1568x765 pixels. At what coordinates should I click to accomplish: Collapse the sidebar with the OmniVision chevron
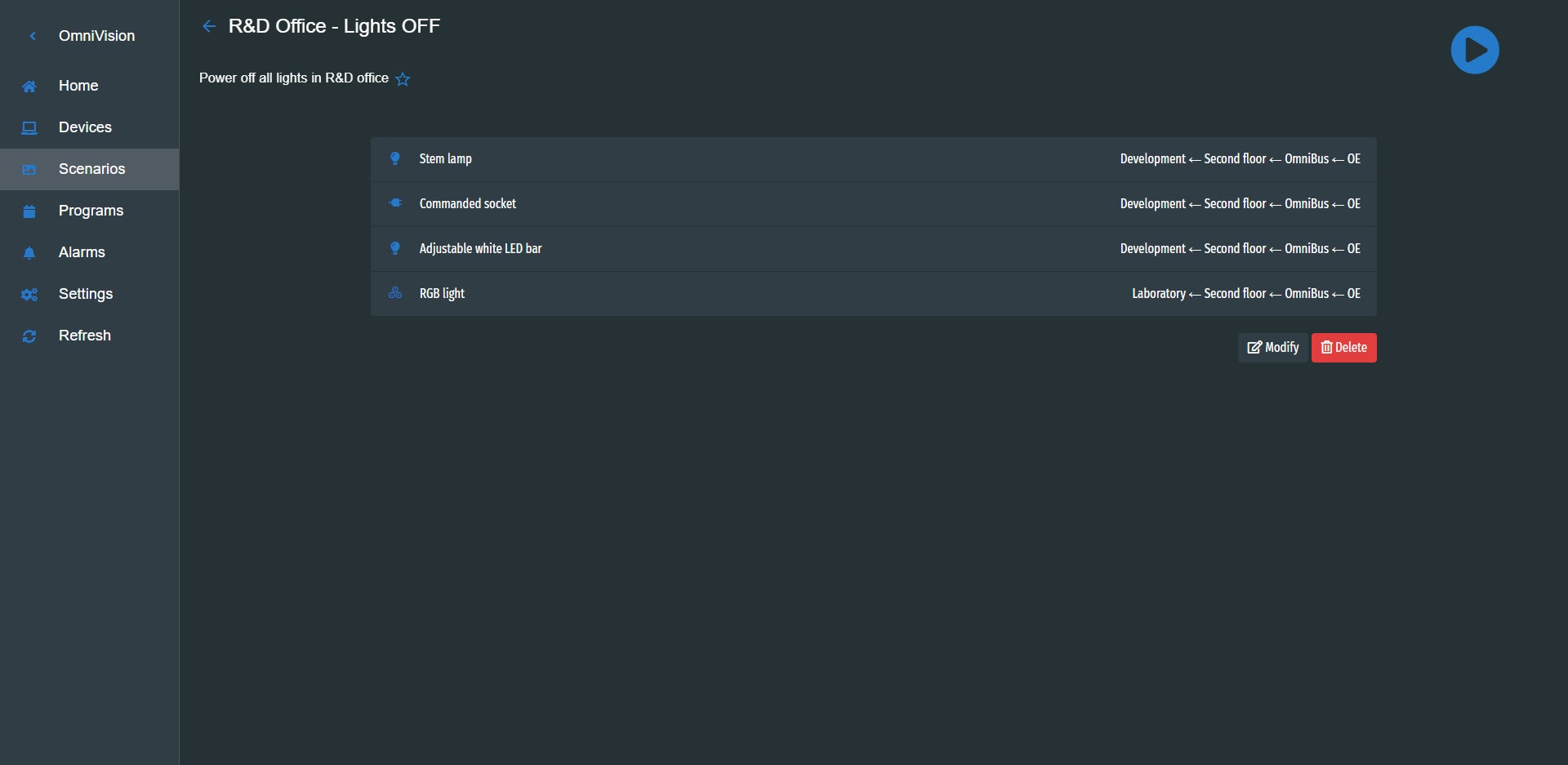tap(33, 36)
